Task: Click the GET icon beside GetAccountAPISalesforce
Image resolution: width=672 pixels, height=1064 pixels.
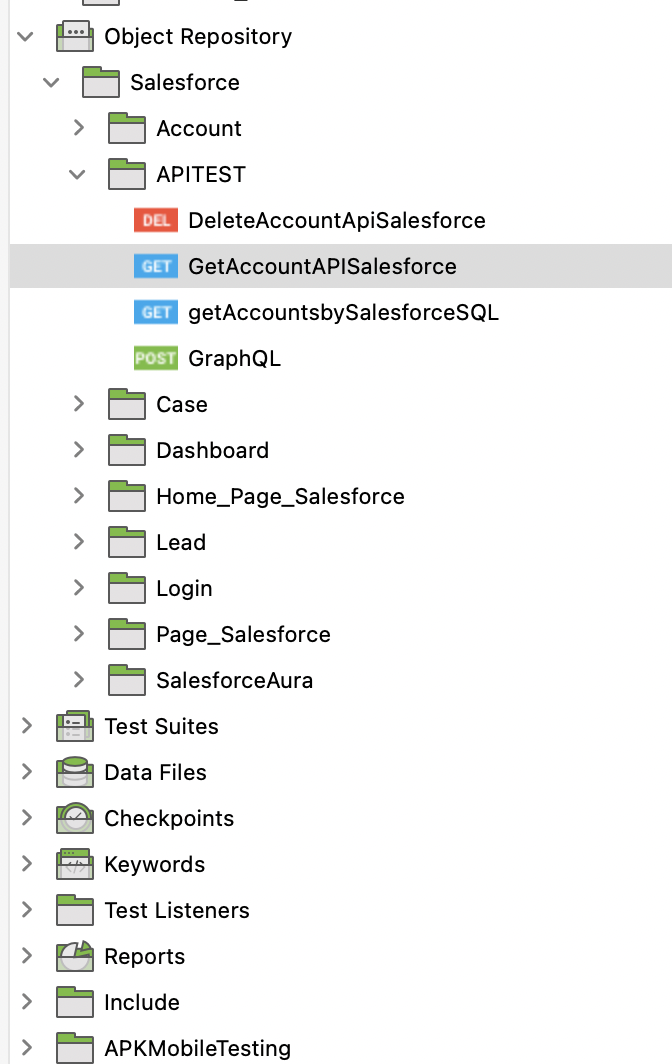Action: [155, 267]
